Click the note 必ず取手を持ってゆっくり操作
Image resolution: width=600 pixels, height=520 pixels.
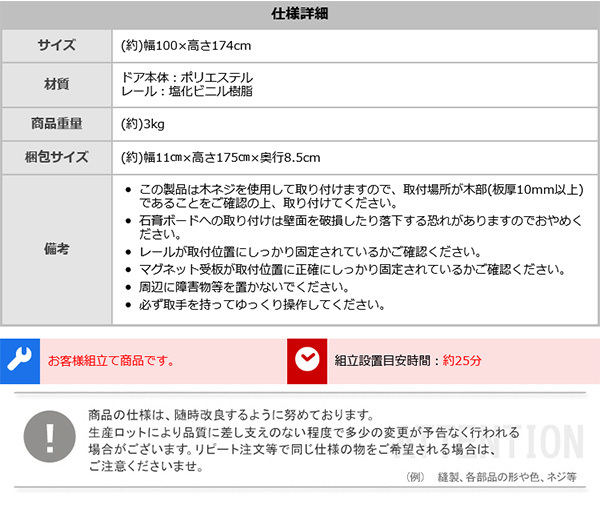[262, 305]
